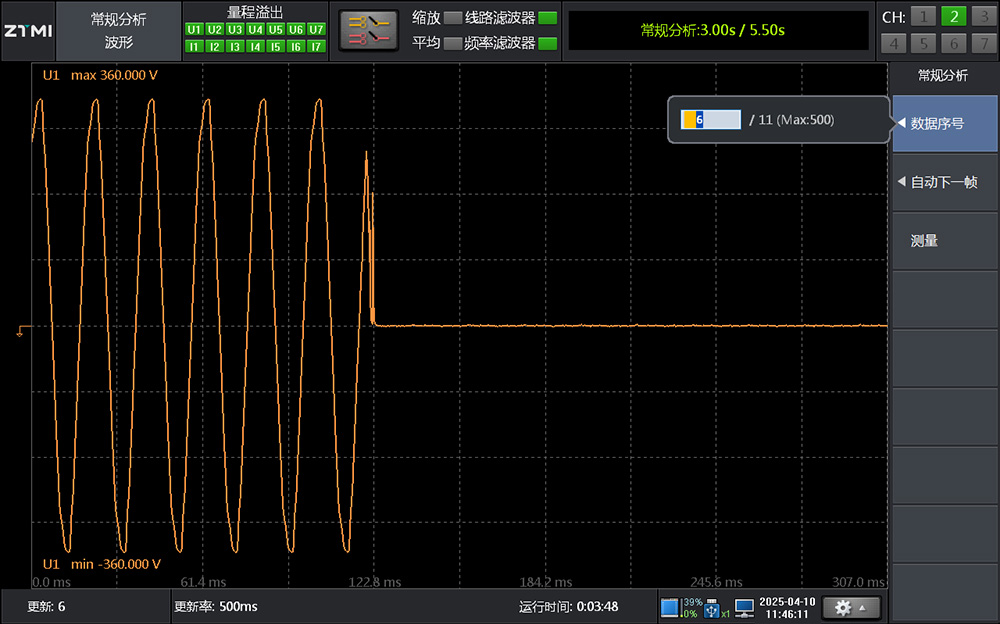Click the U4 range overflow indicator

pos(255,30)
